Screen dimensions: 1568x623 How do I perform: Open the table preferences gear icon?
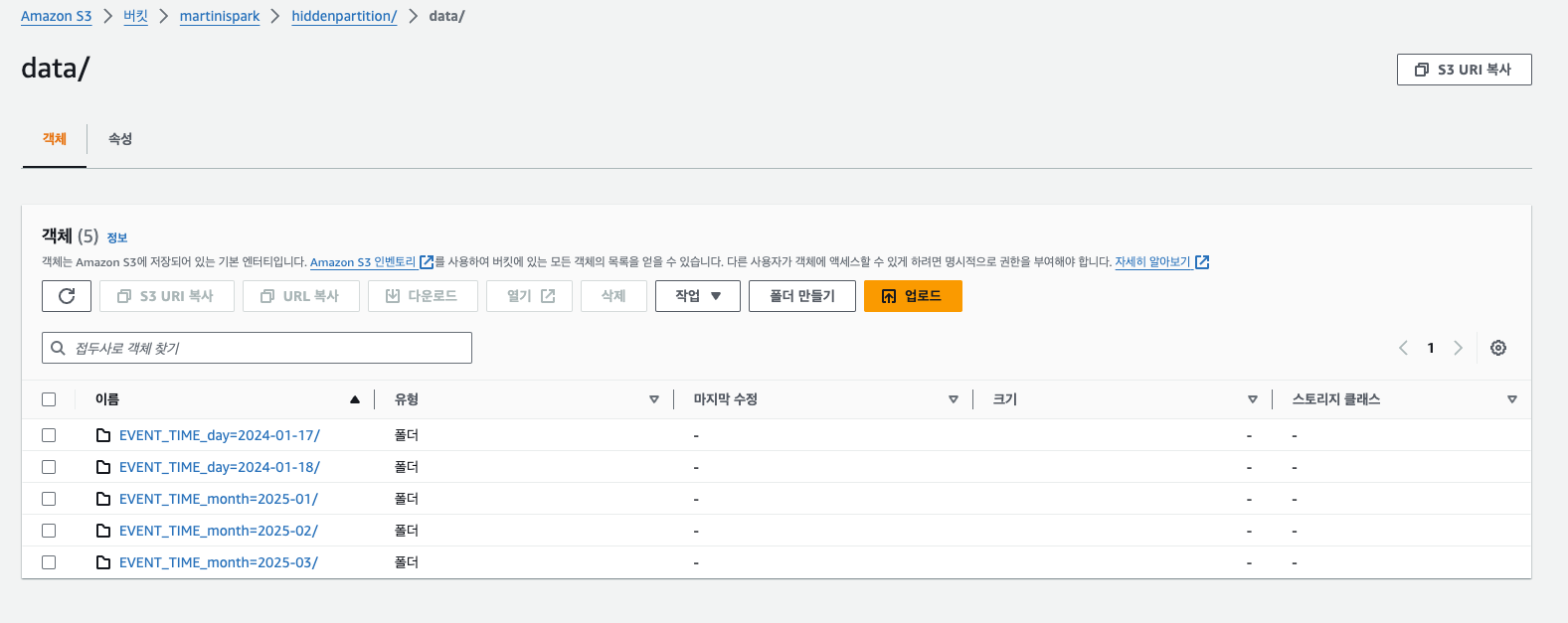[1498, 348]
